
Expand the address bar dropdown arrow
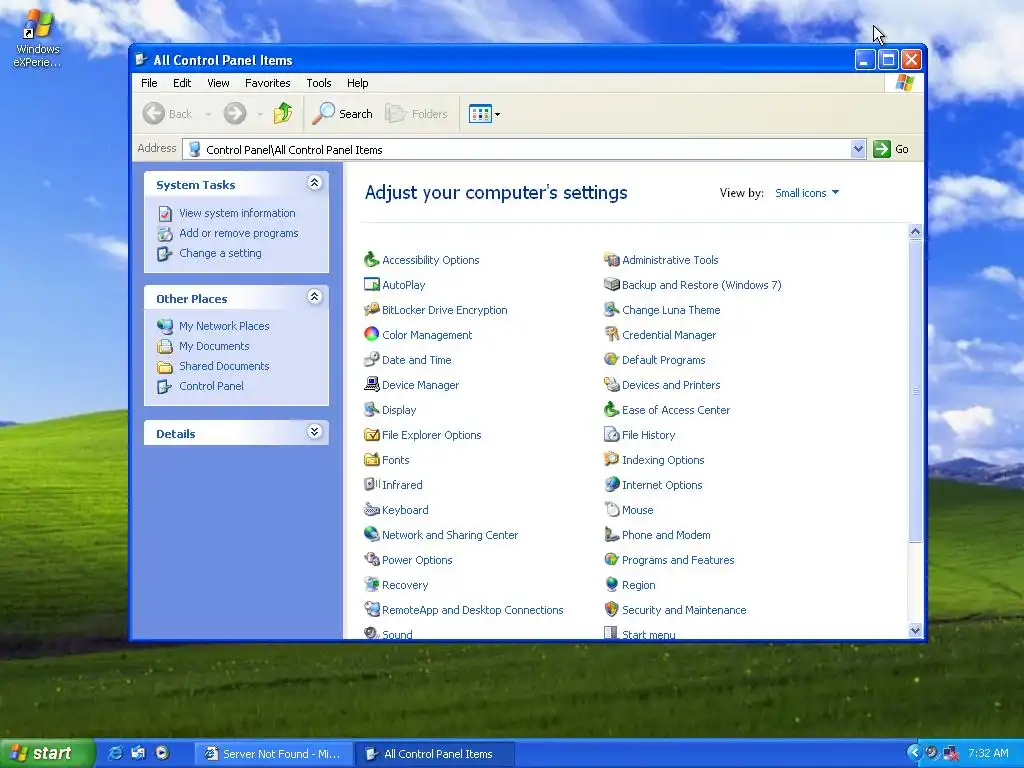click(x=858, y=149)
